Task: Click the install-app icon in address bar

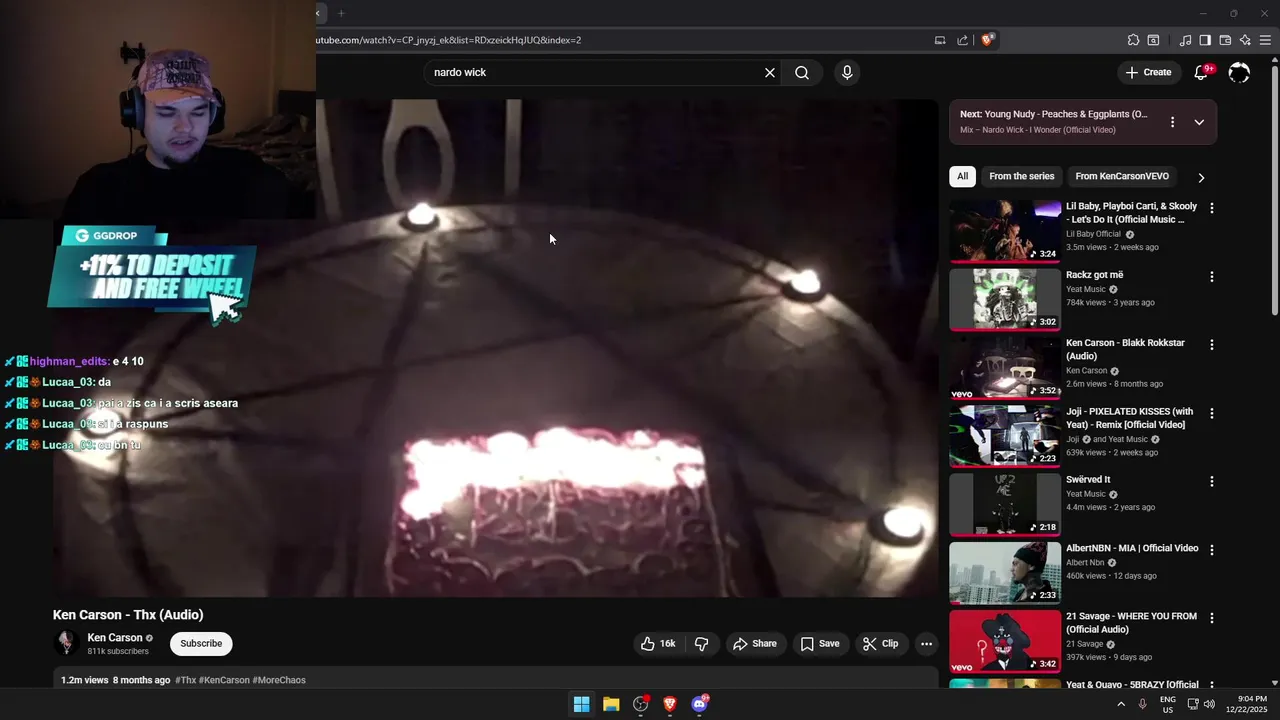Action: (x=940, y=40)
